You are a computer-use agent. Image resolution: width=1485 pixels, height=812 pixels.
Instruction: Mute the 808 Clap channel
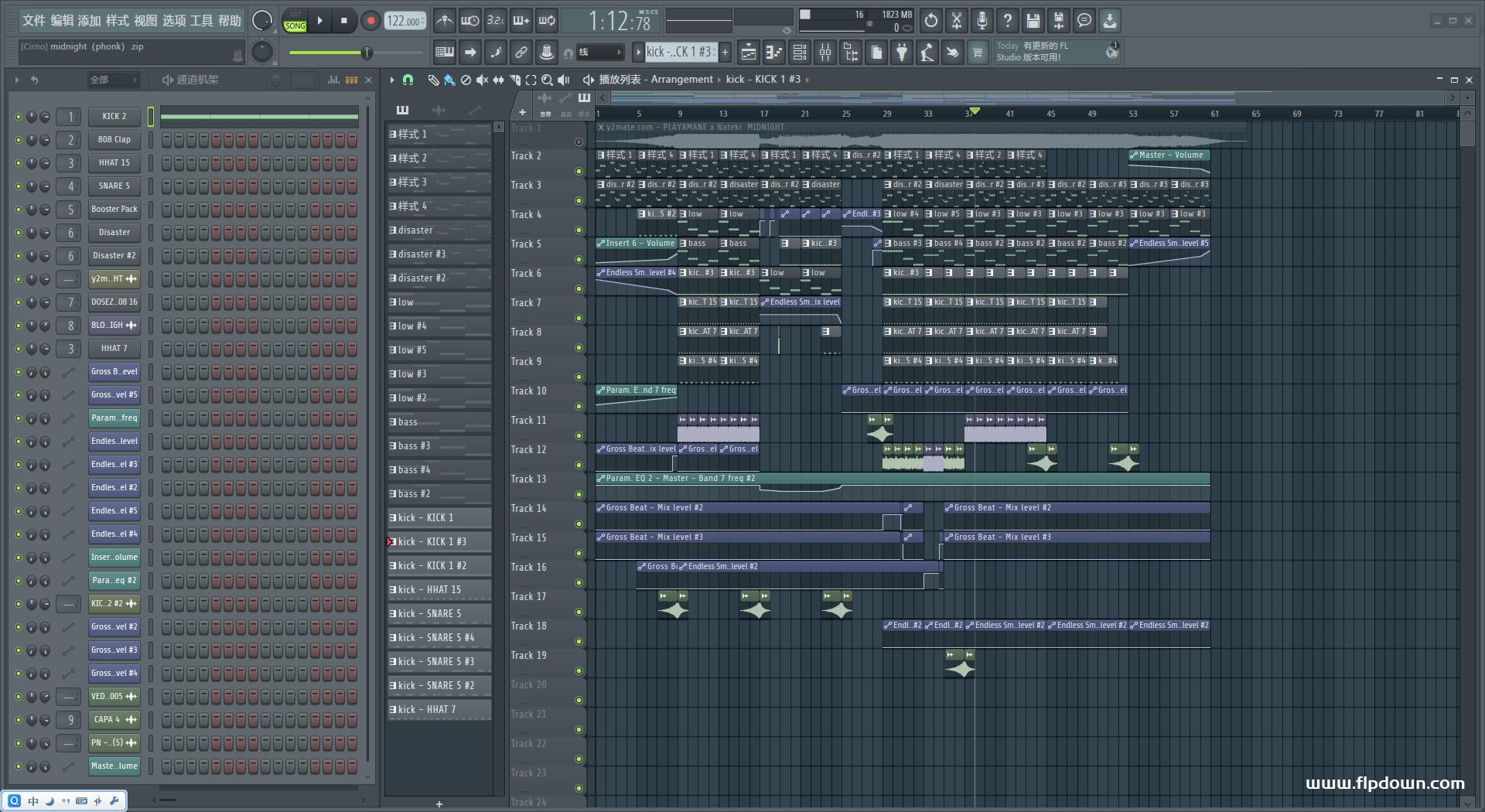coord(19,140)
